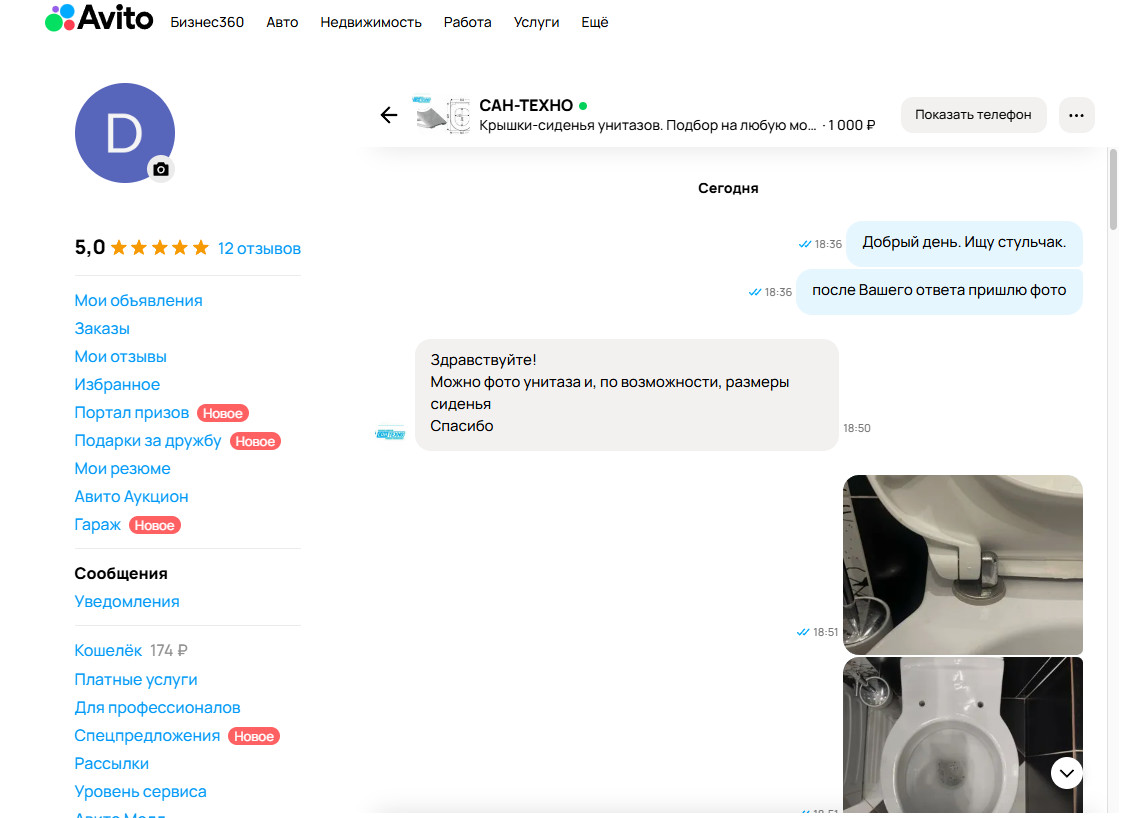Open the Гараж link
Screen dimensions: 1128x818
[98, 525]
